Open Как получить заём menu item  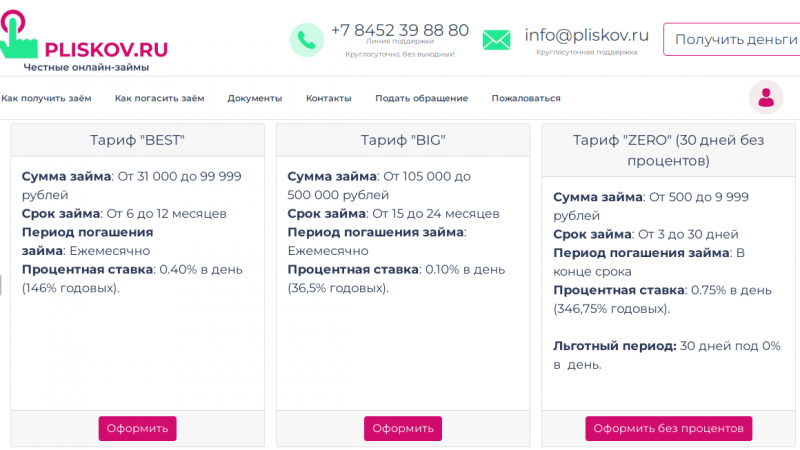[x=46, y=98]
